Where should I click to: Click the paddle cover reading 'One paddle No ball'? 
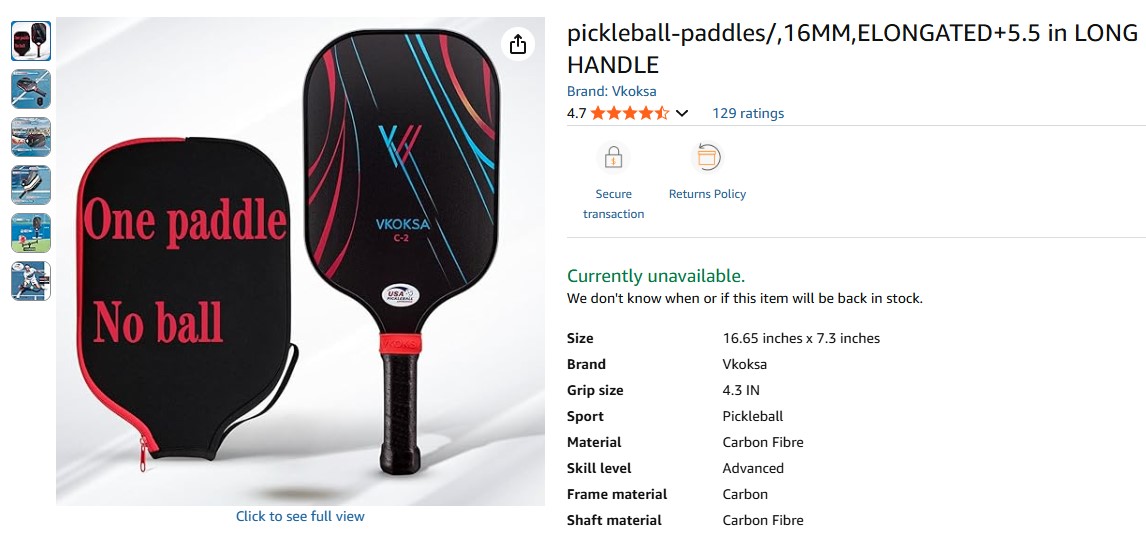pyautogui.click(x=186, y=300)
